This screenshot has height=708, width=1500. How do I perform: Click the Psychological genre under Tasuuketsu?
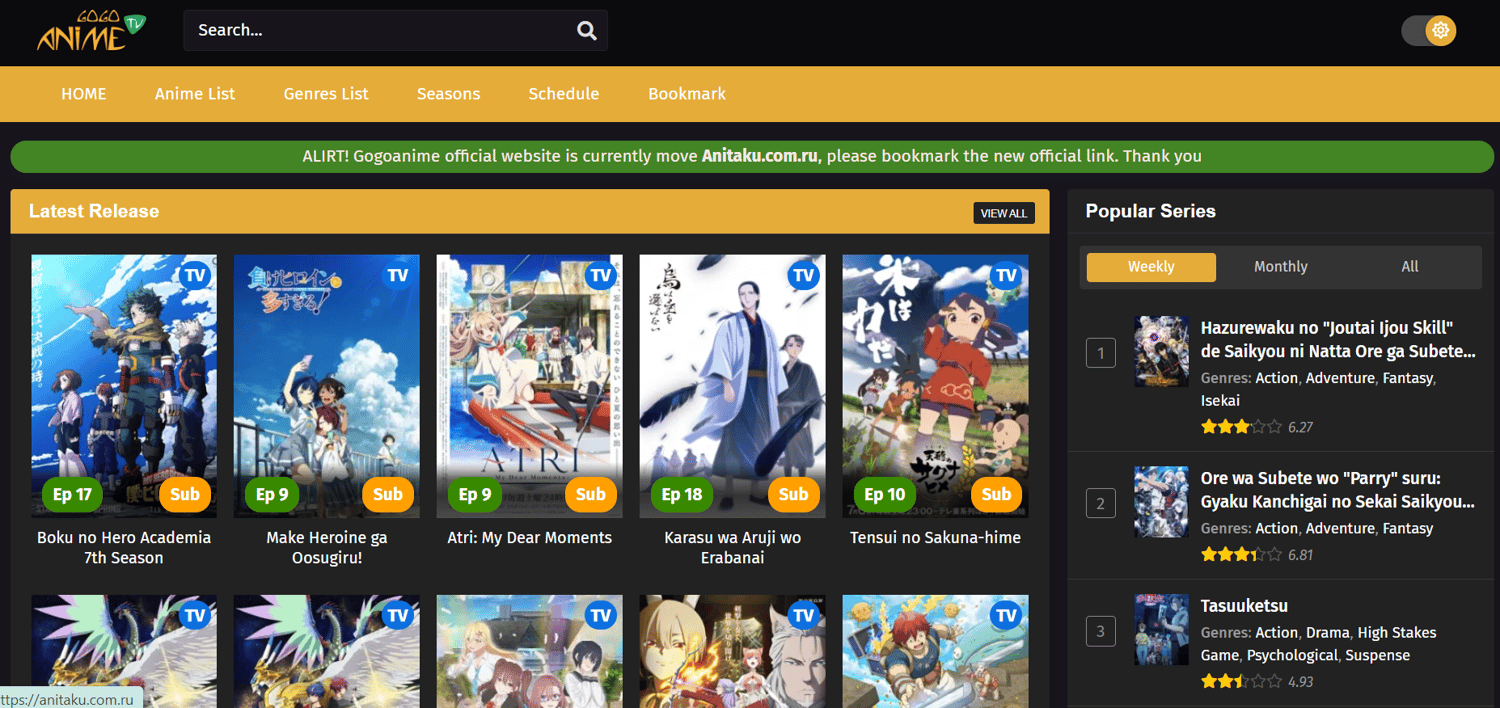coord(1292,656)
